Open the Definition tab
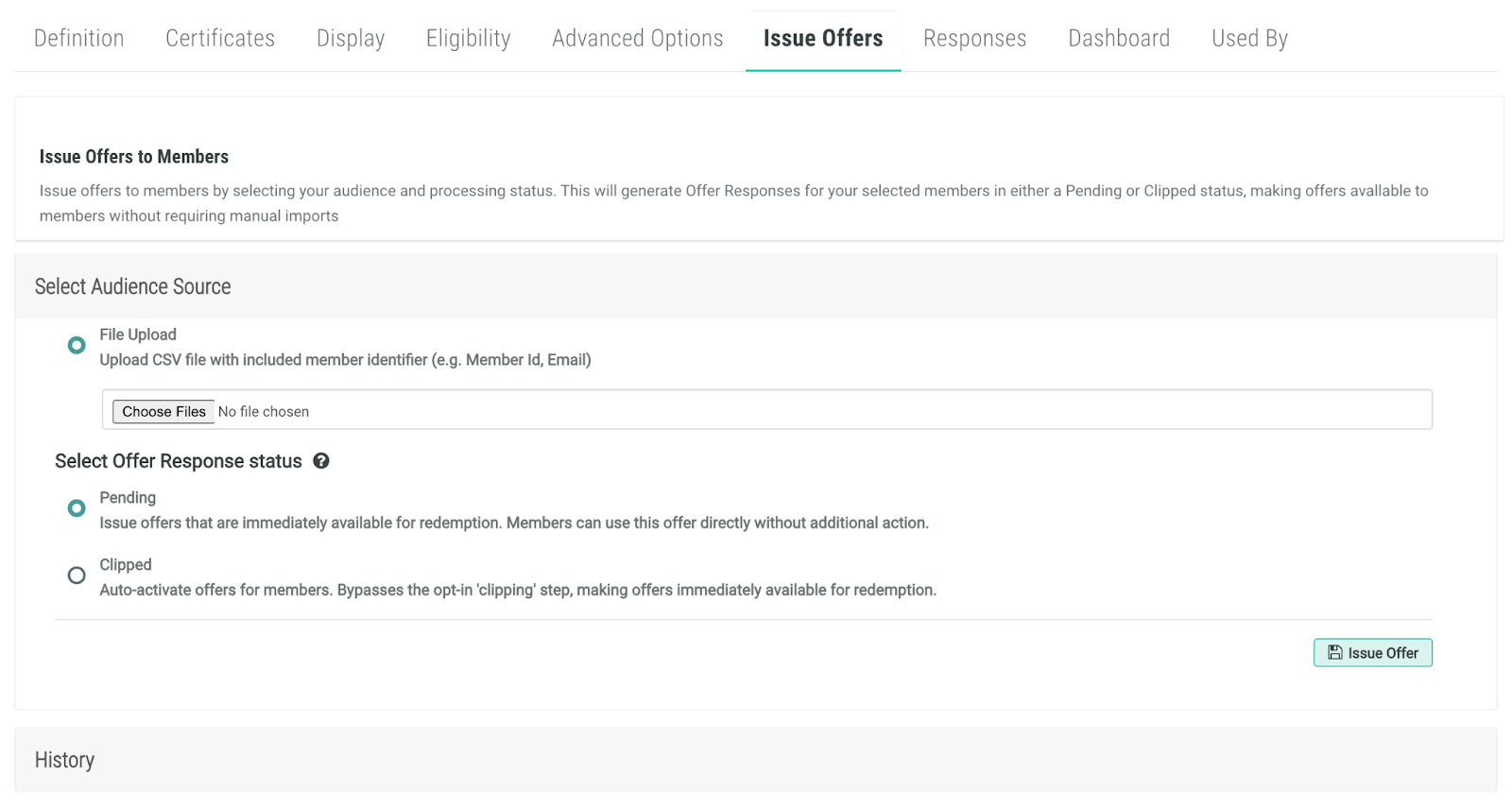The width and height of the screenshot is (1512, 808). pos(79,39)
